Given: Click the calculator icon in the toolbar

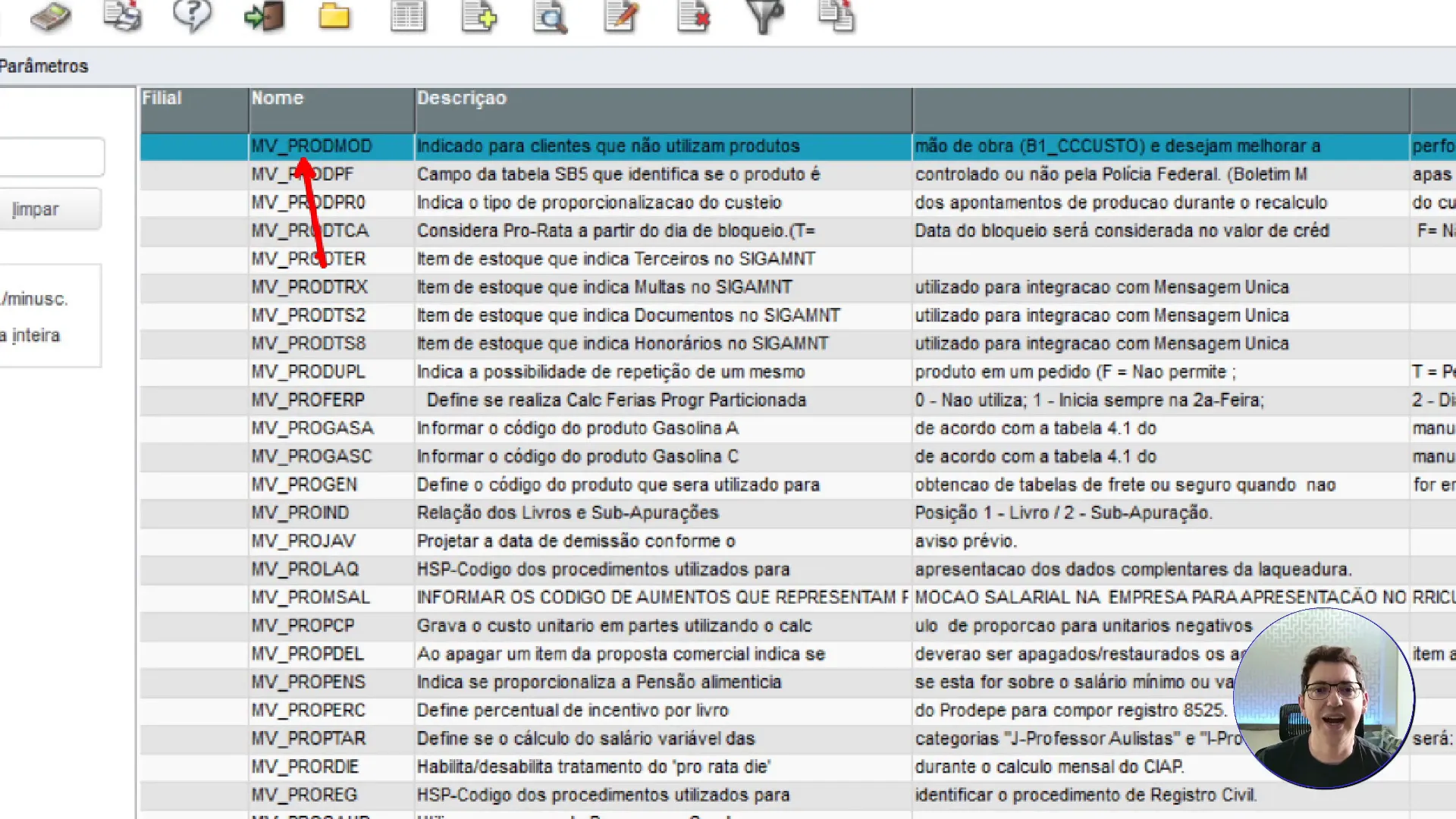Looking at the screenshot, I should [48, 17].
